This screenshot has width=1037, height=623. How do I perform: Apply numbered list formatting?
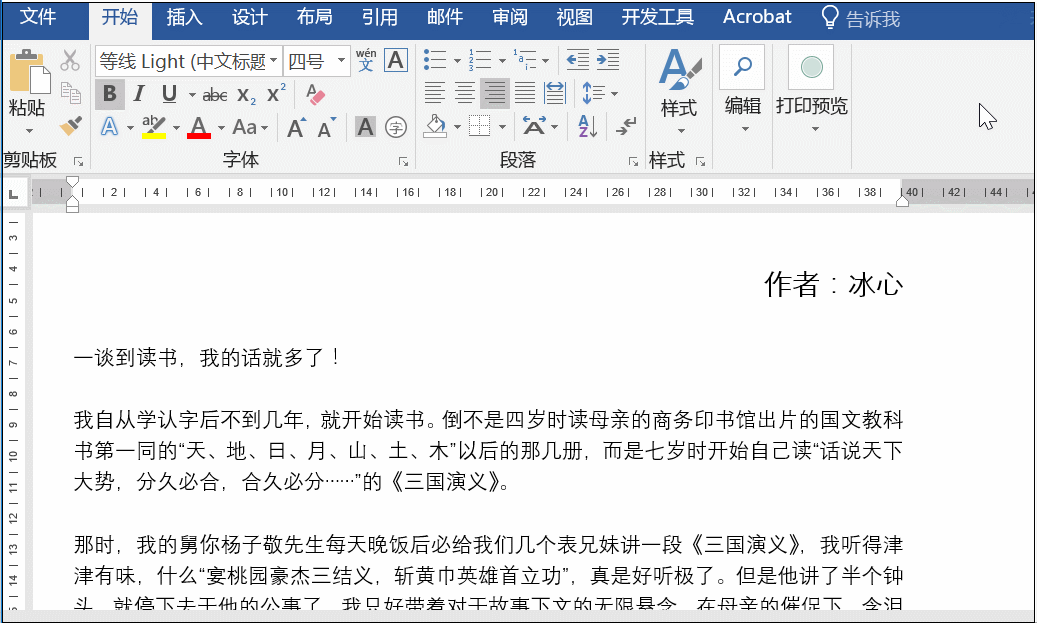tap(480, 60)
